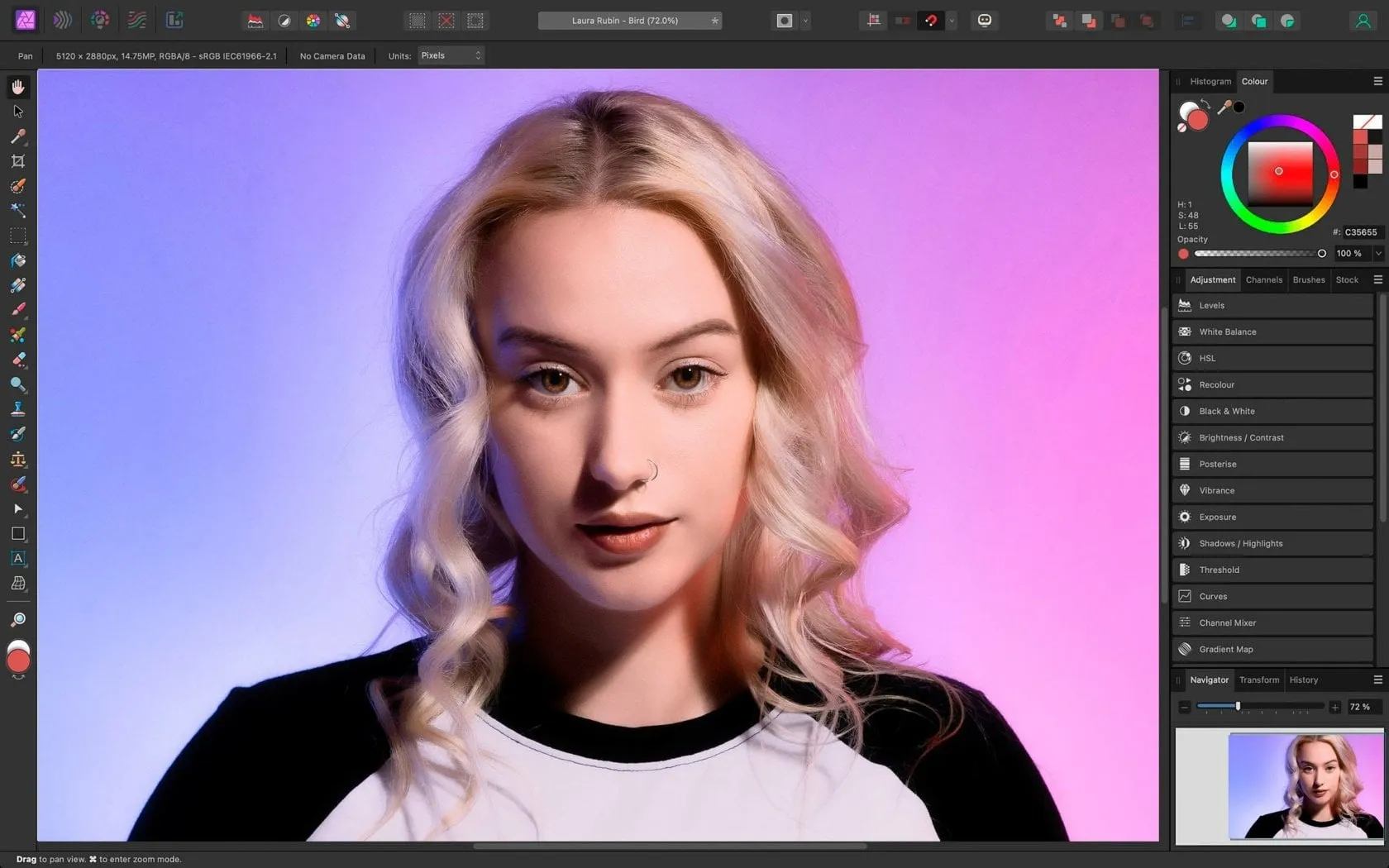Choose the Clone Stamp tool
This screenshot has width=1389, height=868.
point(18,409)
